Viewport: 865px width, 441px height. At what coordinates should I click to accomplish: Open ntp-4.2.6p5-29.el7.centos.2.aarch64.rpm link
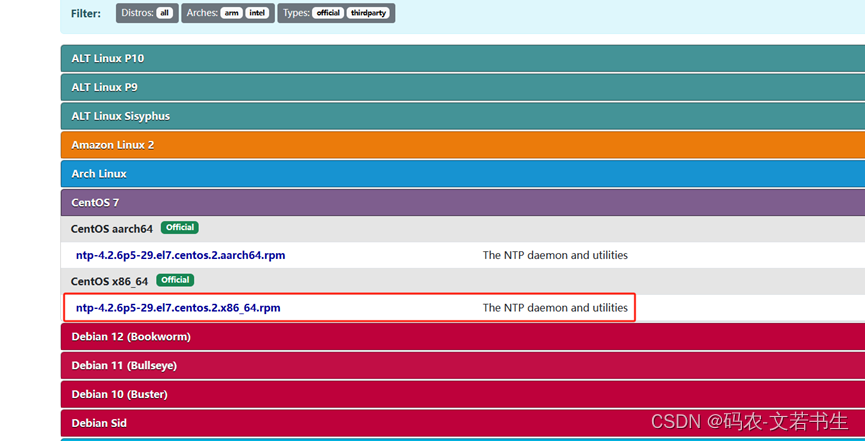click(x=180, y=256)
